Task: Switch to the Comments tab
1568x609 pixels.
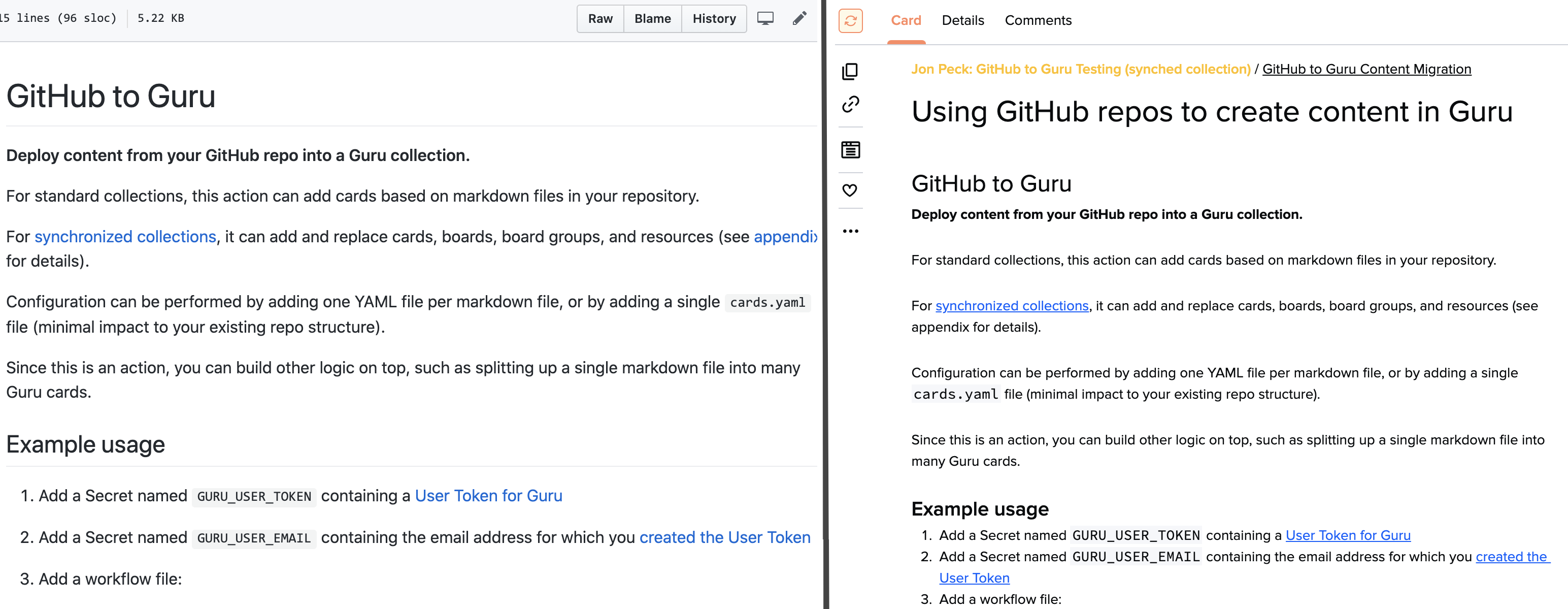Action: [1038, 21]
